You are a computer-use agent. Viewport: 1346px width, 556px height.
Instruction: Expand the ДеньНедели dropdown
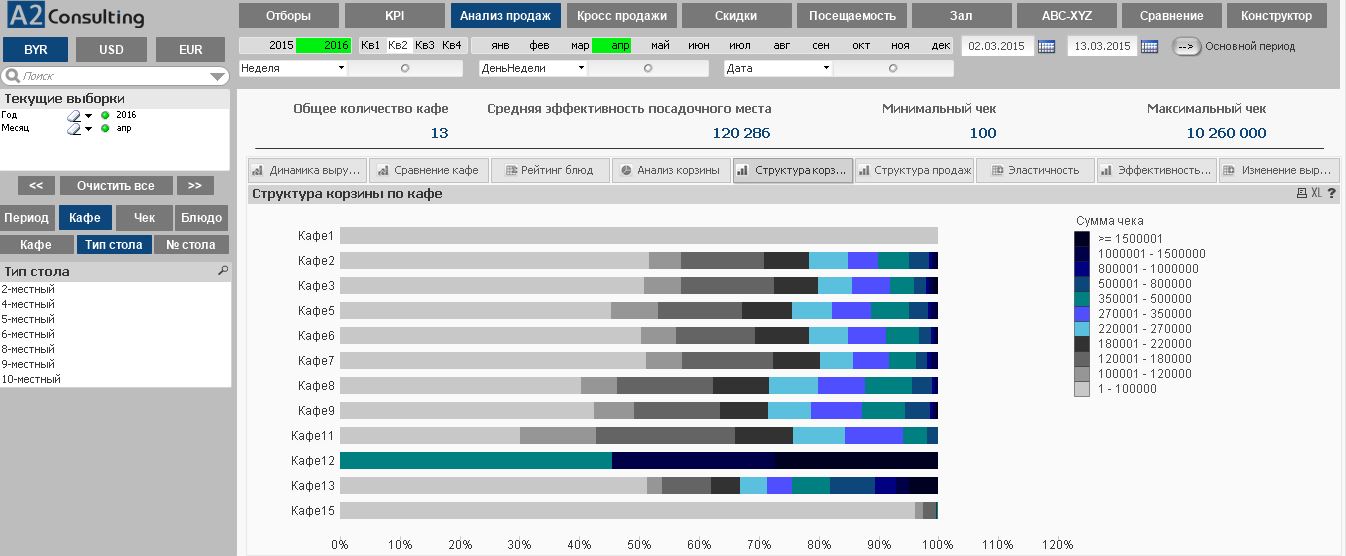[x=582, y=68]
